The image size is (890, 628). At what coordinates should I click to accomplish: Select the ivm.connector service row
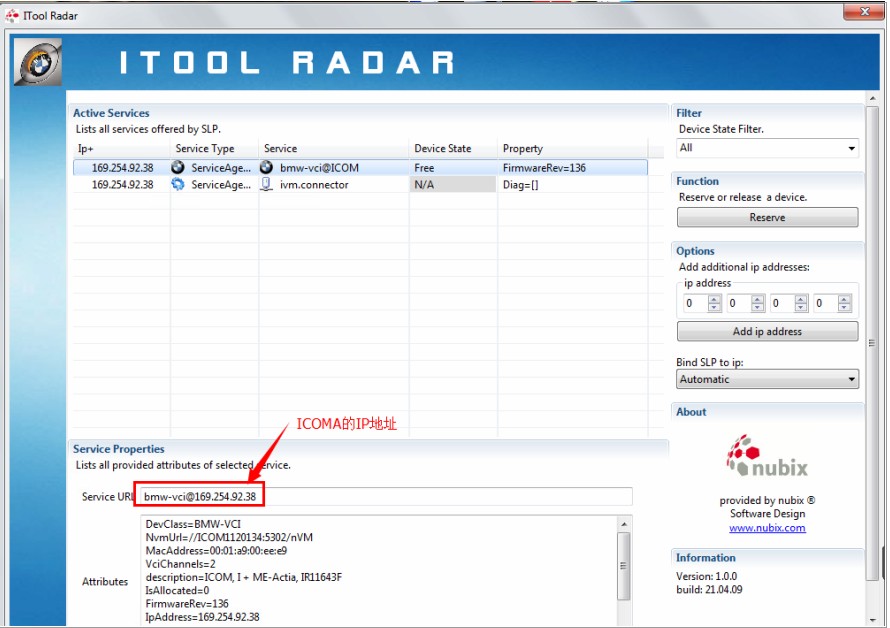click(360, 185)
